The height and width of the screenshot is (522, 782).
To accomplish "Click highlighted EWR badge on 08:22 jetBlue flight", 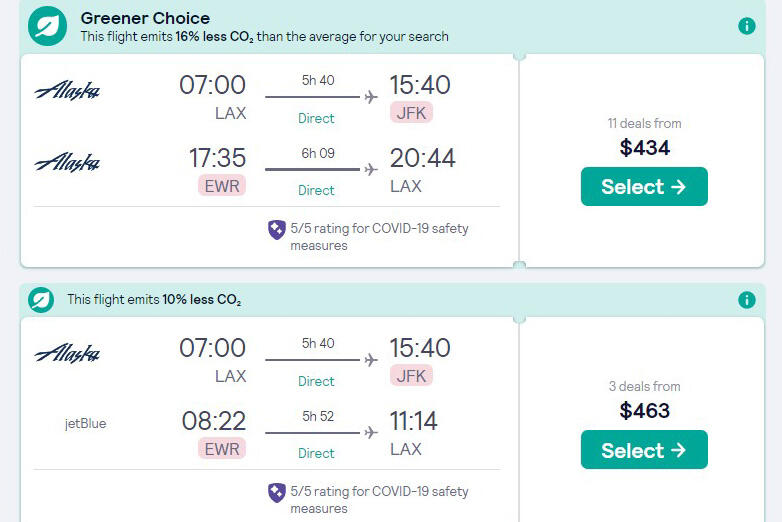I will 222,448.
